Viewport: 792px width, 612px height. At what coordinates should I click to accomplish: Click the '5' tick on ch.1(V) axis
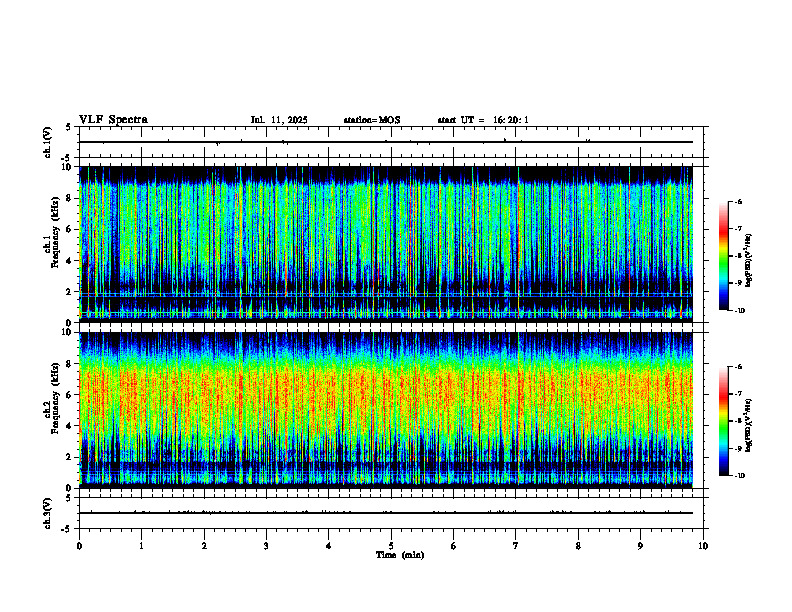(x=68, y=127)
